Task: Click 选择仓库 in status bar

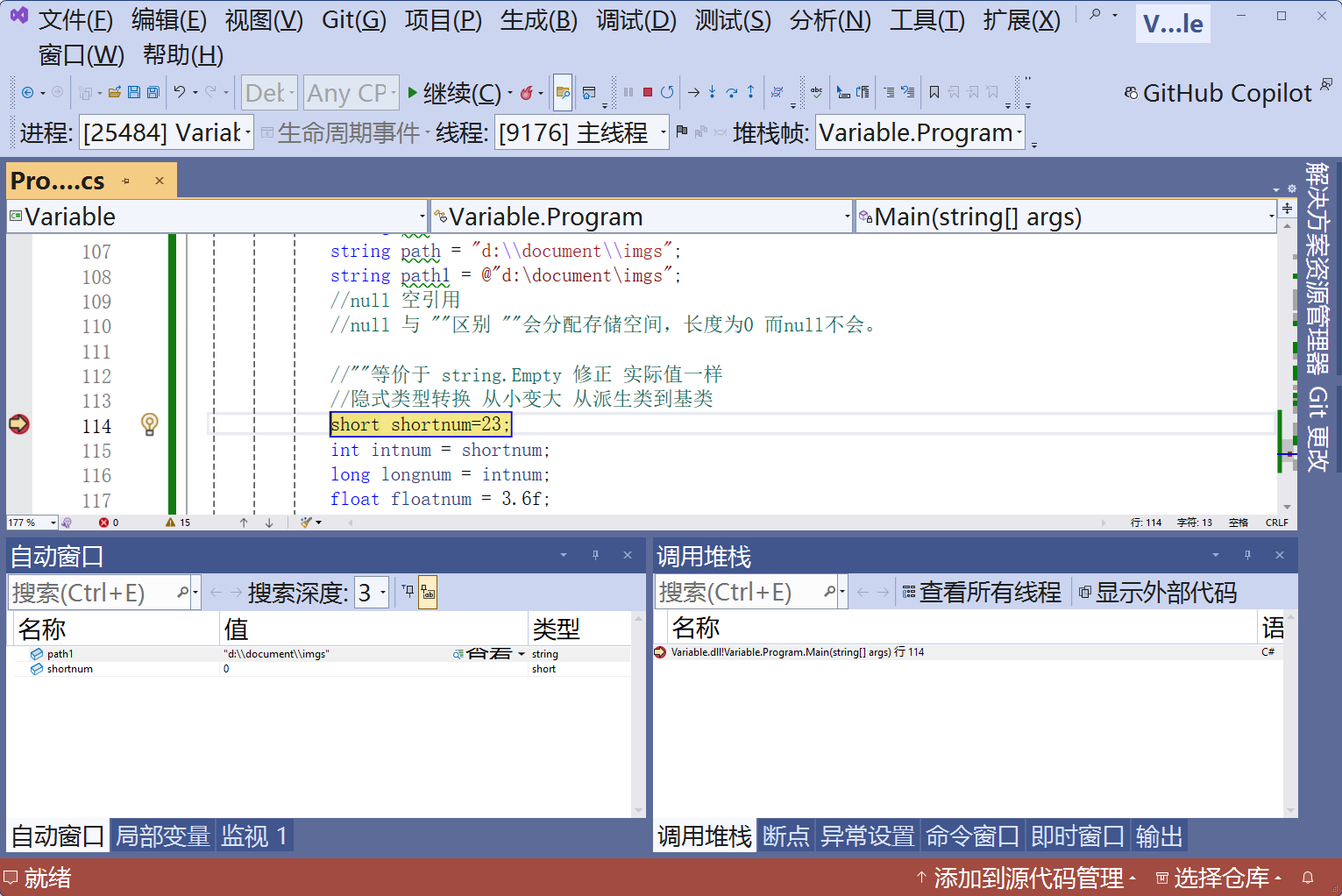Action: (x=1218, y=878)
